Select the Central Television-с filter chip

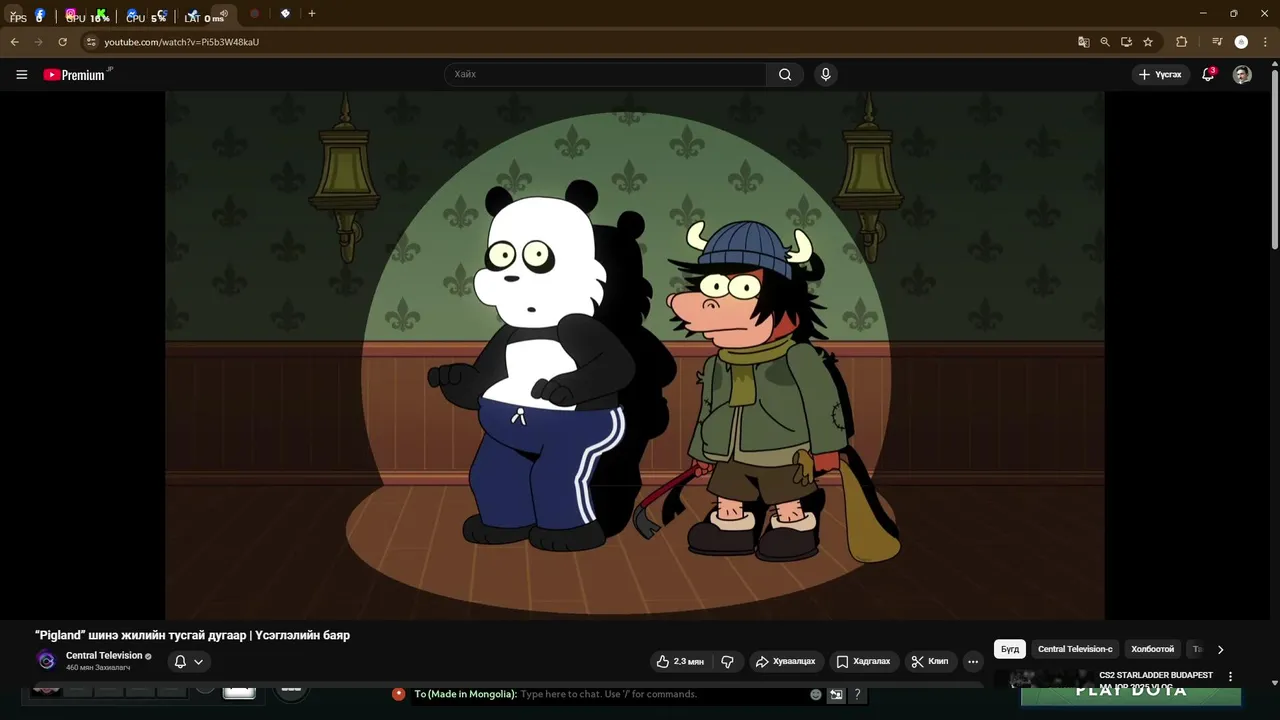(1075, 649)
